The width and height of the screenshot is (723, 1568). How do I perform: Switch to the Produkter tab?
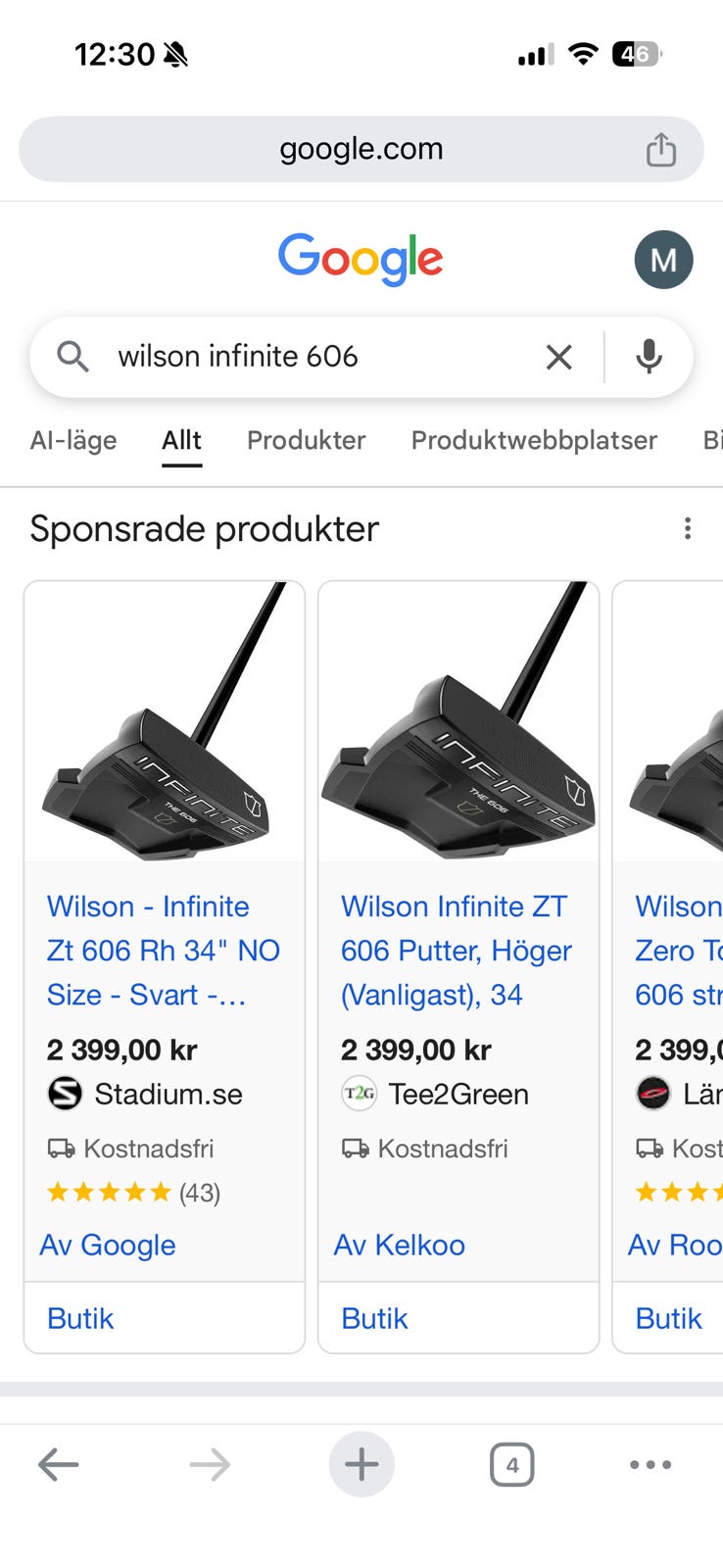pos(306,441)
